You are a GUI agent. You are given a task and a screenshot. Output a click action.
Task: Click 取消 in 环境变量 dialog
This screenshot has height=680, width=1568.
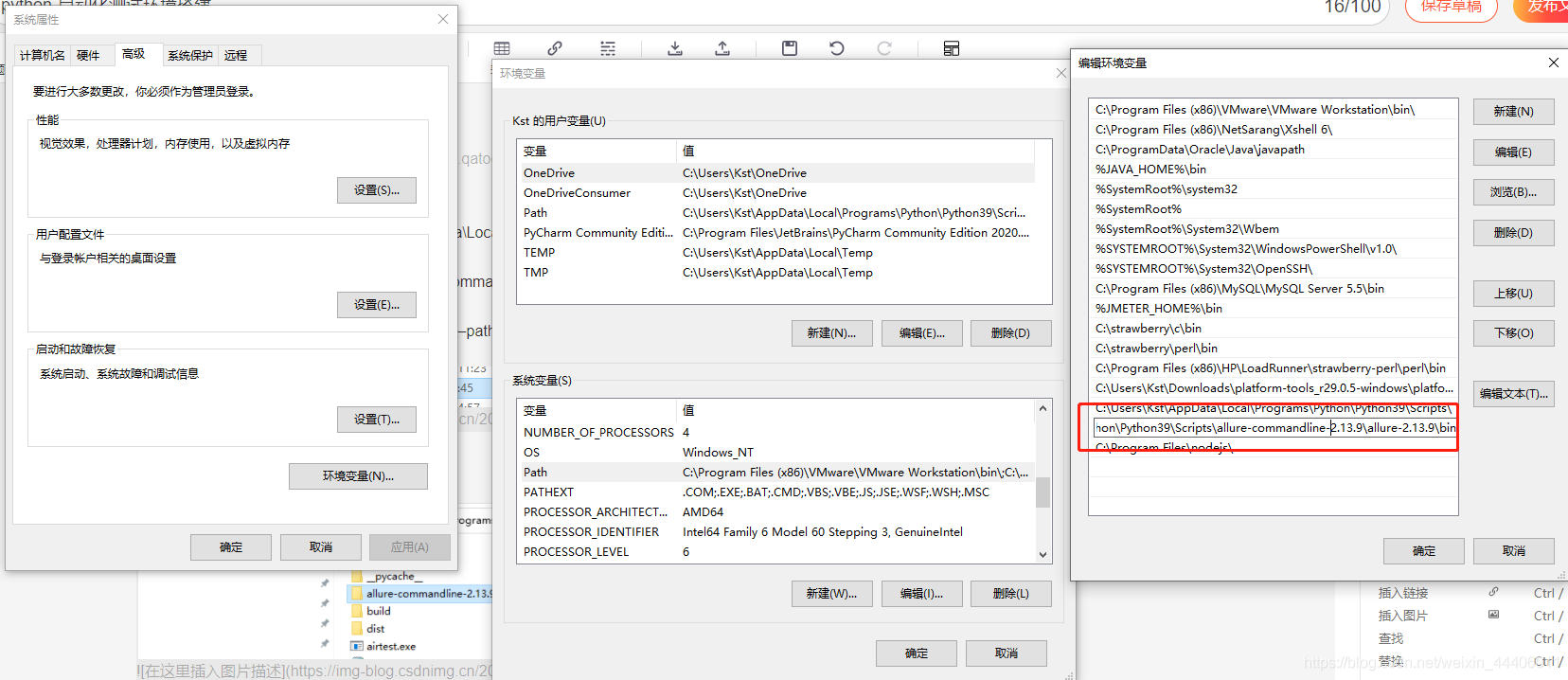click(x=1007, y=653)
